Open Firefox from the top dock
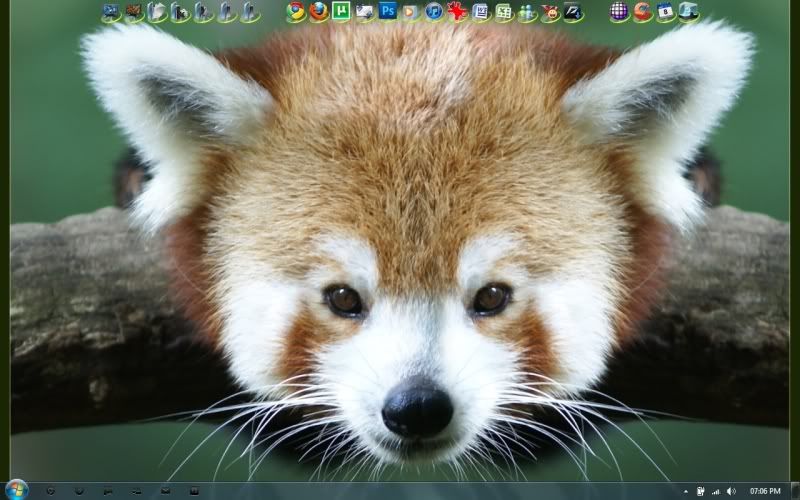The image size is (800, 500). pos(319,12)
